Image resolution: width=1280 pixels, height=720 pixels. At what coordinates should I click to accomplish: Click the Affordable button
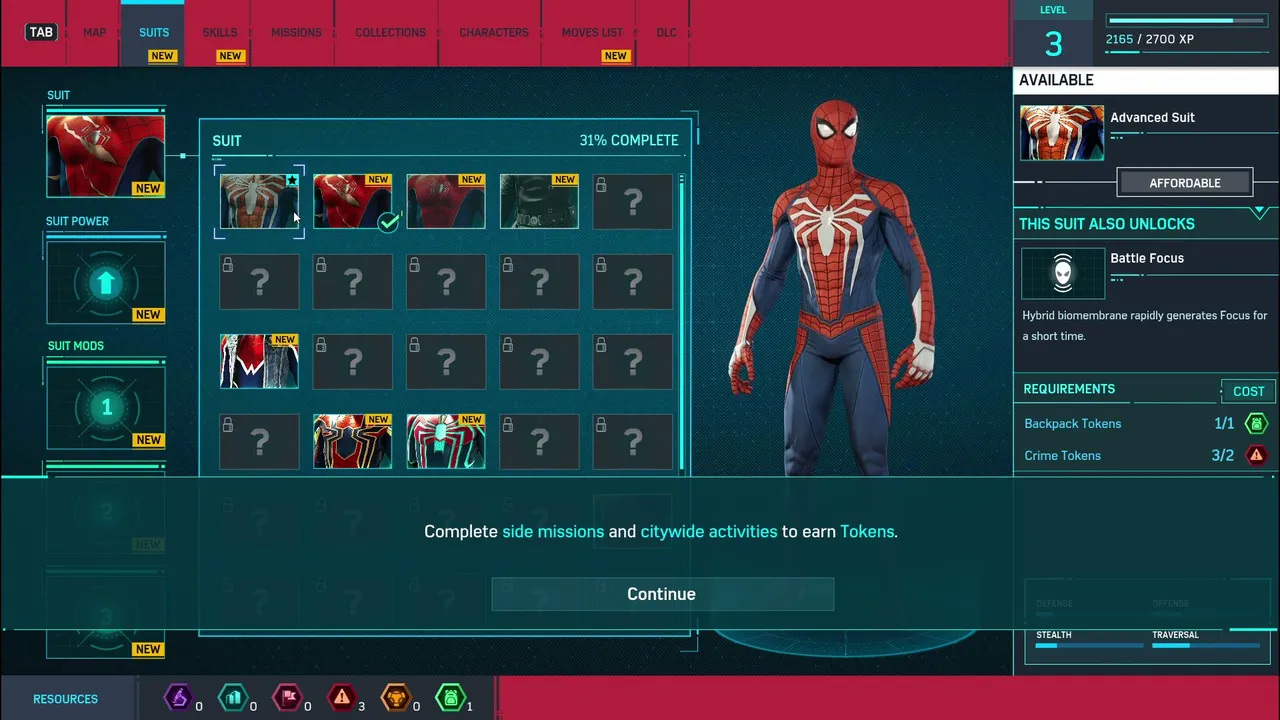1185,183
